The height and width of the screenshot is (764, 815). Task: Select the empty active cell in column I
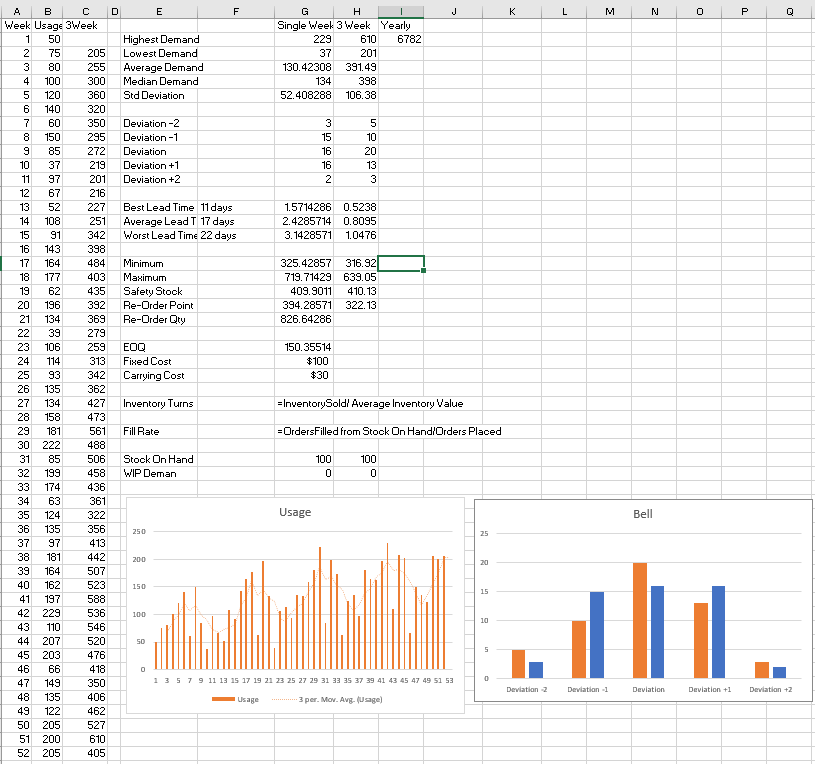click(401, 264)
